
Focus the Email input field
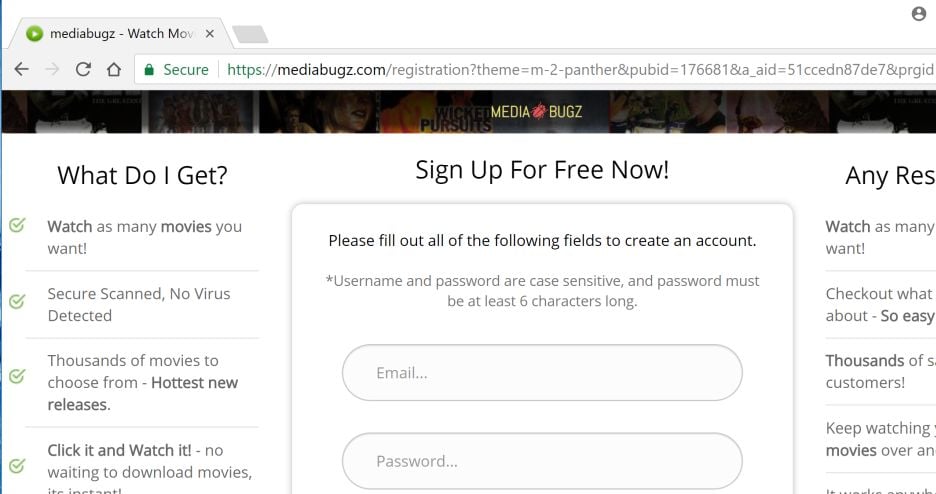click(542, 373)
